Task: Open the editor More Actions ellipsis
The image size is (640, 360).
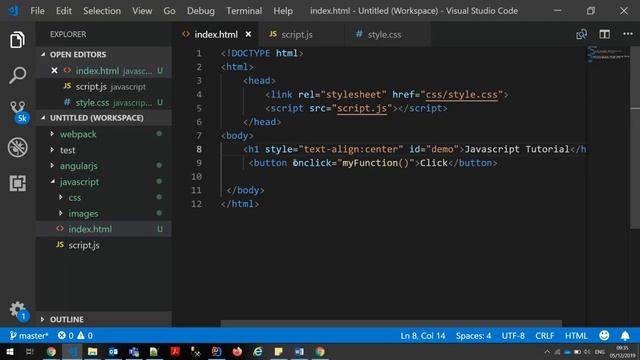Action: coord(628,34)
